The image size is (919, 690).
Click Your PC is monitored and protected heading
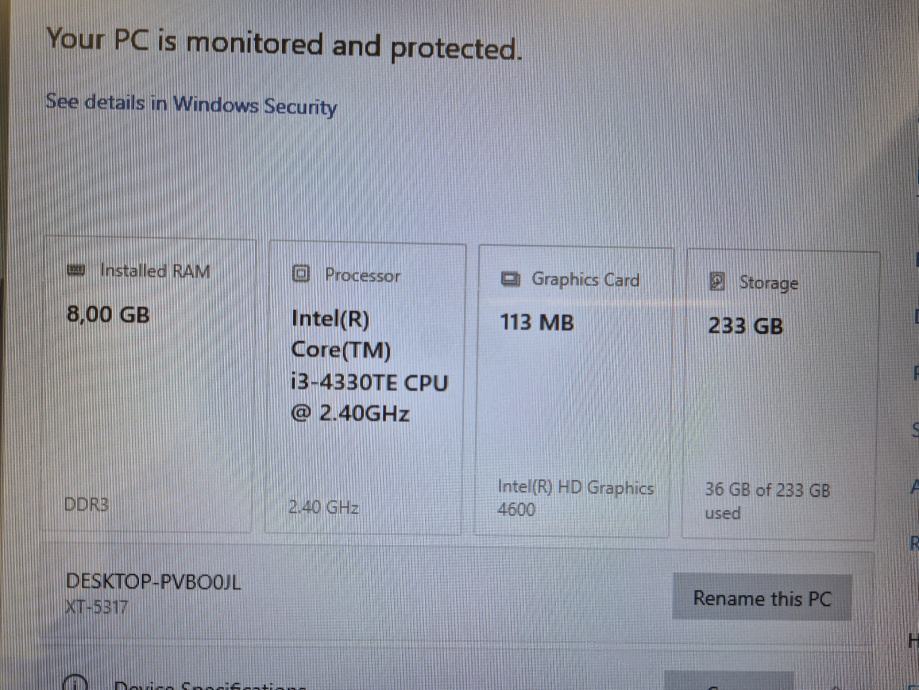[x=284, y=44]
